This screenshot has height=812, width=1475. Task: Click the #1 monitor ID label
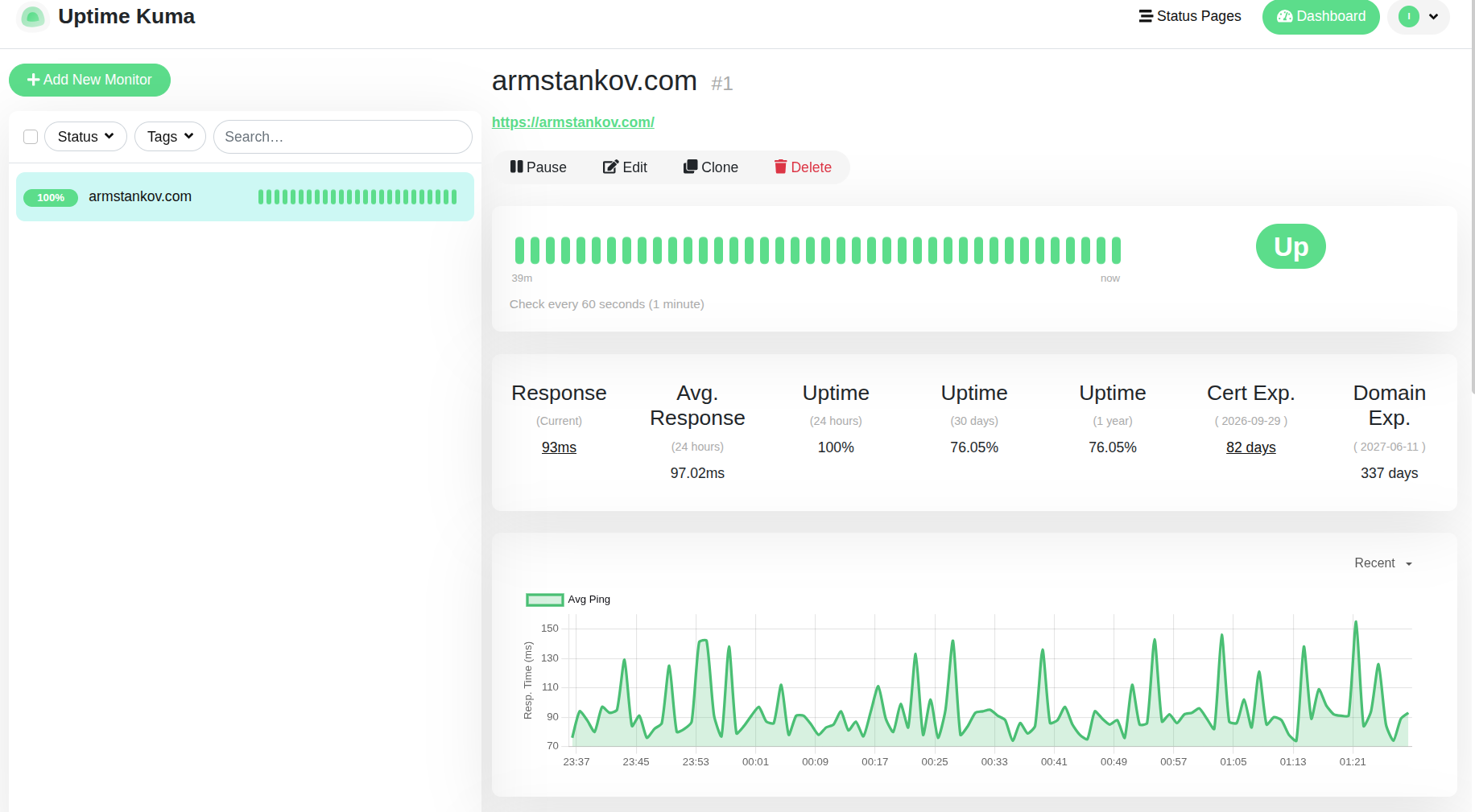click(722, 84)
